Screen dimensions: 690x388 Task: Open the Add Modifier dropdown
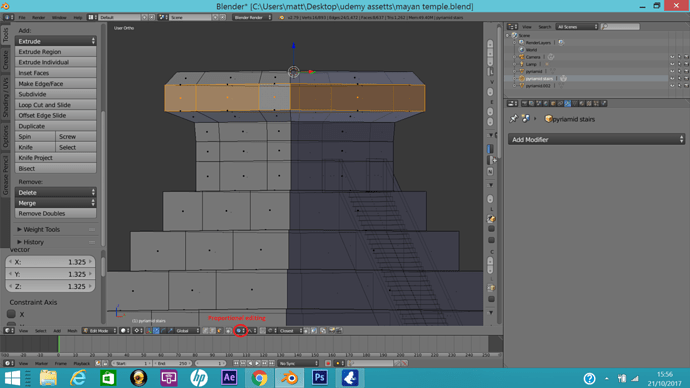(x=596, y=139)
